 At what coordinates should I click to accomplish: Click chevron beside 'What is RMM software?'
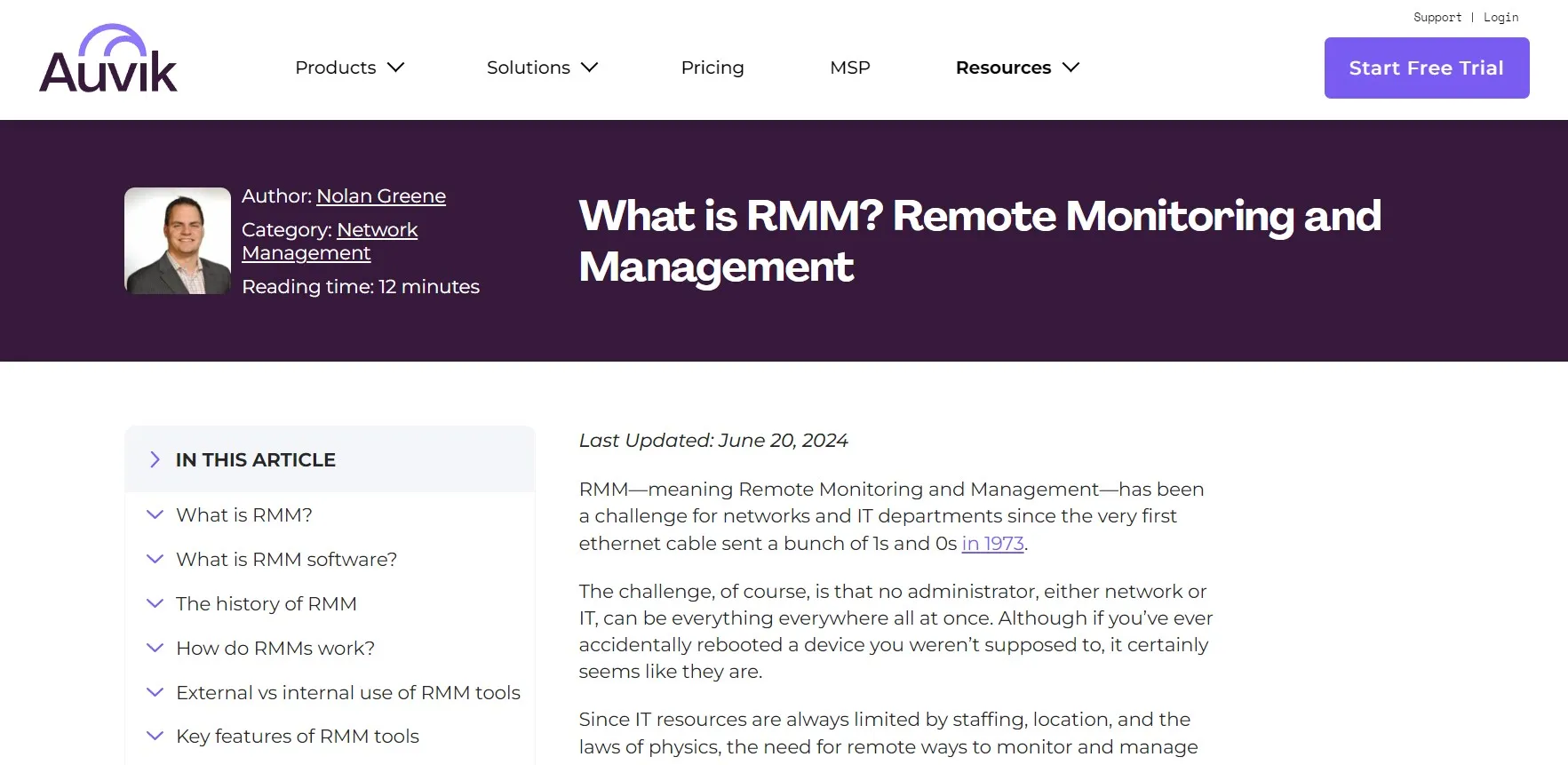pyautogui.click(x=155, y=560)
